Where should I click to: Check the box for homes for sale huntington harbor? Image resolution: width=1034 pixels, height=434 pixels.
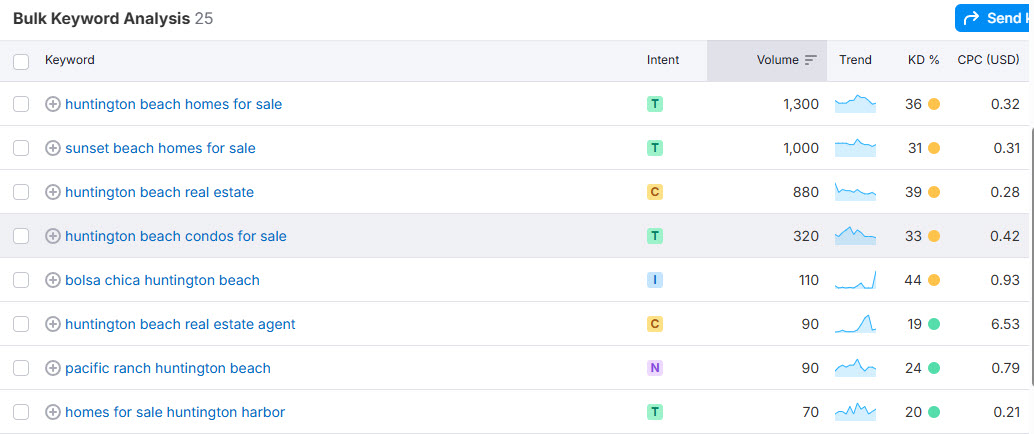click(21, 412)
